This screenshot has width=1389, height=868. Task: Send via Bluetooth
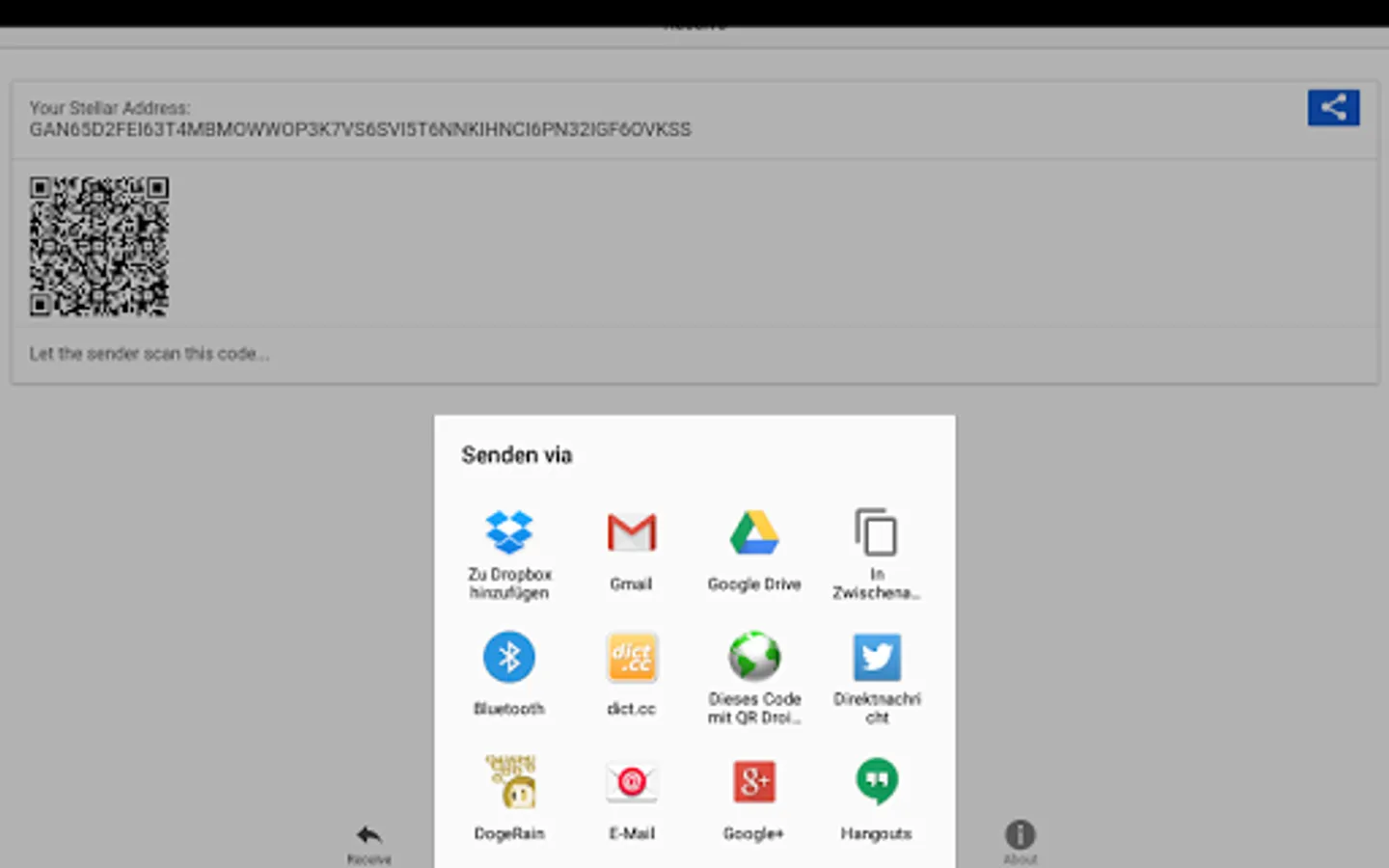pos(509,674)
